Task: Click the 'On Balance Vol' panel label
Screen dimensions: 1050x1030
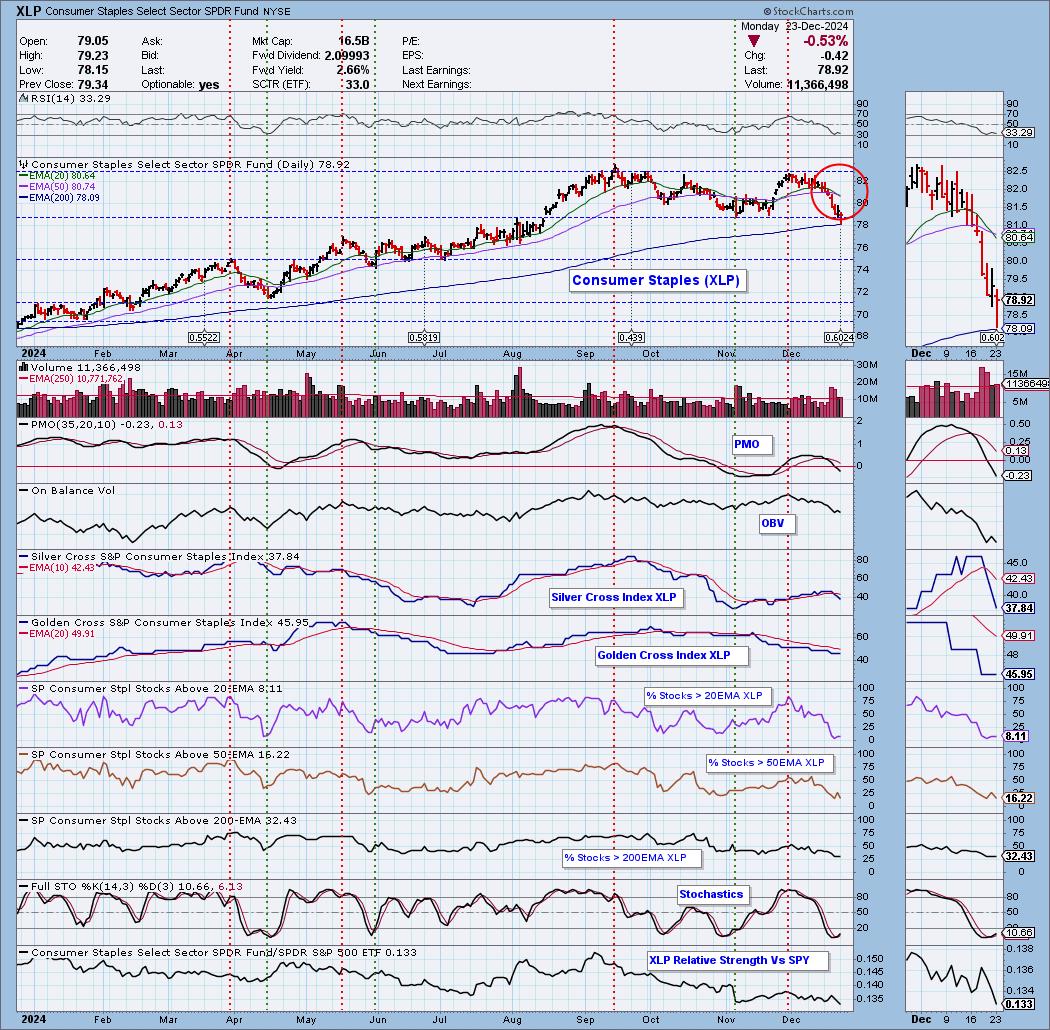Action: (x=67, y=491)
